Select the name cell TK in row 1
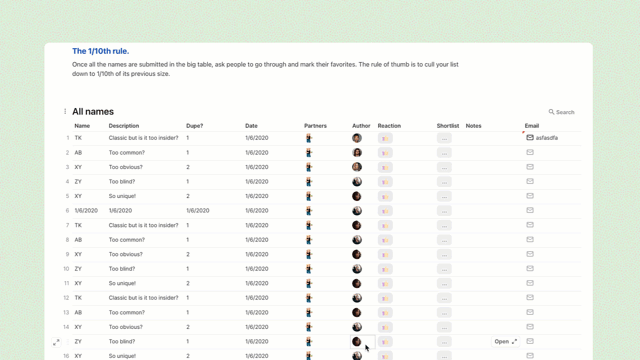Viewport: 640px width, 360px height. pyautogui.click(x=78, y=138)
